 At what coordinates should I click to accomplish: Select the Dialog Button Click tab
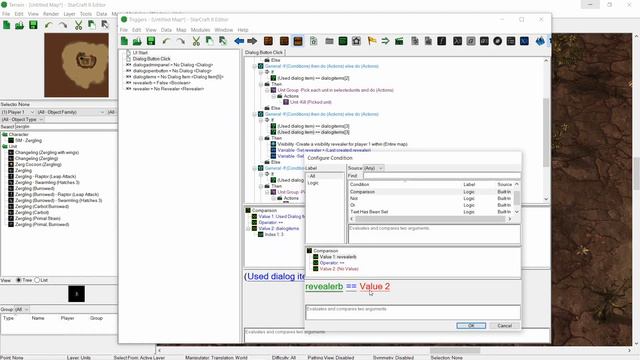(x=264, y=52)
